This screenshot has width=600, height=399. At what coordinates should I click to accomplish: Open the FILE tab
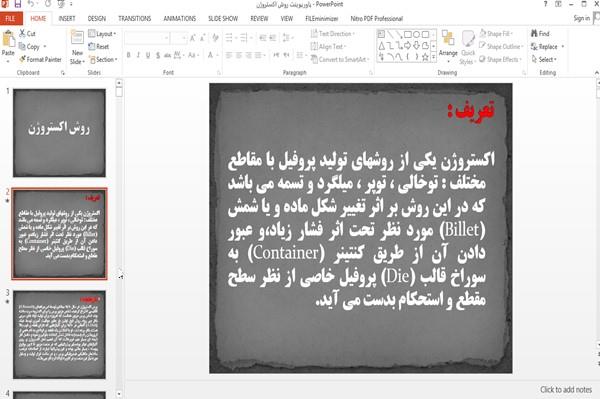pyautogui.click(x=11, y=18)
